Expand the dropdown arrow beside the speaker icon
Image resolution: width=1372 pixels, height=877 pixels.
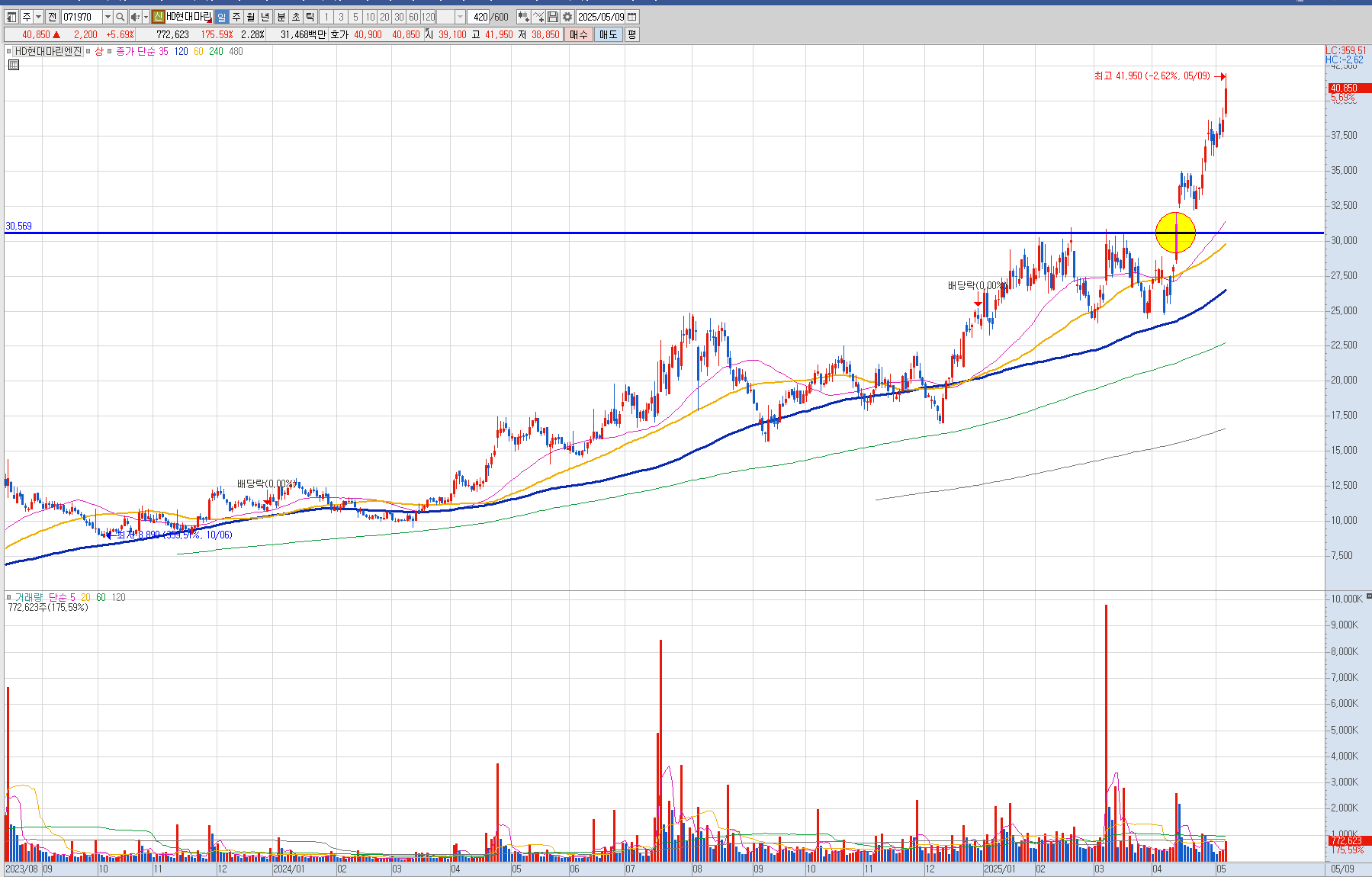(x=146, y=17)
